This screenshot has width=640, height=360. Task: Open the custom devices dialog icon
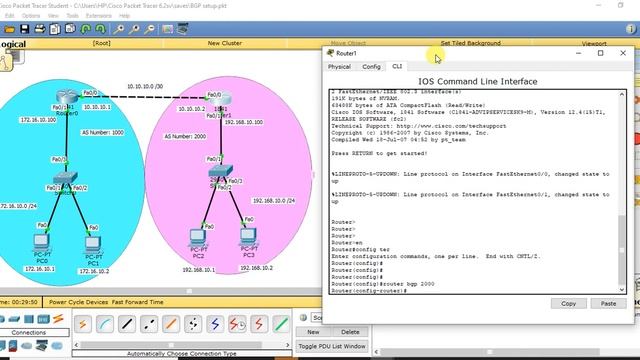pyautogui.click(x=183, y=29)
